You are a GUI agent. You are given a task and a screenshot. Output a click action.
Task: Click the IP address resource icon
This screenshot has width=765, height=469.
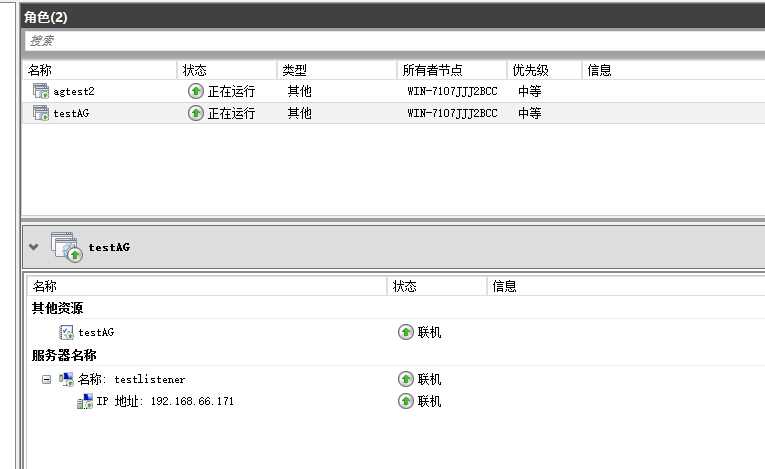(85, 401)
